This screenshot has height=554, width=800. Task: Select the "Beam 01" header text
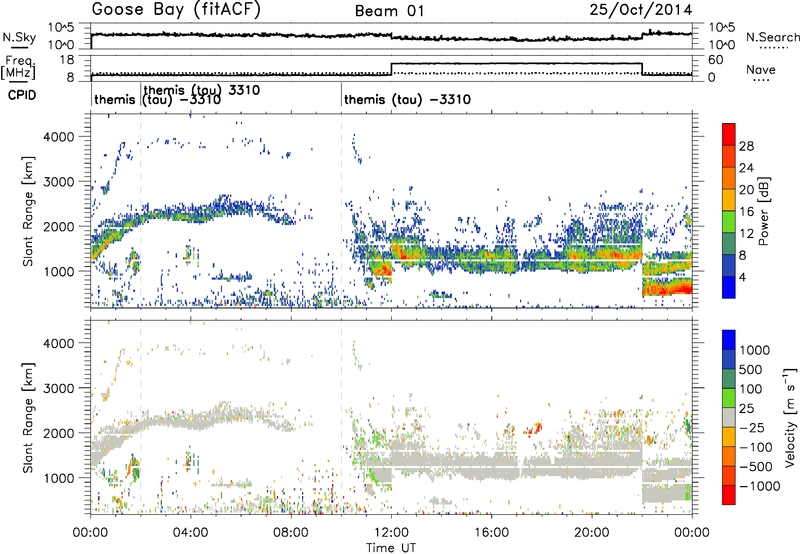[x=390, y=11]
